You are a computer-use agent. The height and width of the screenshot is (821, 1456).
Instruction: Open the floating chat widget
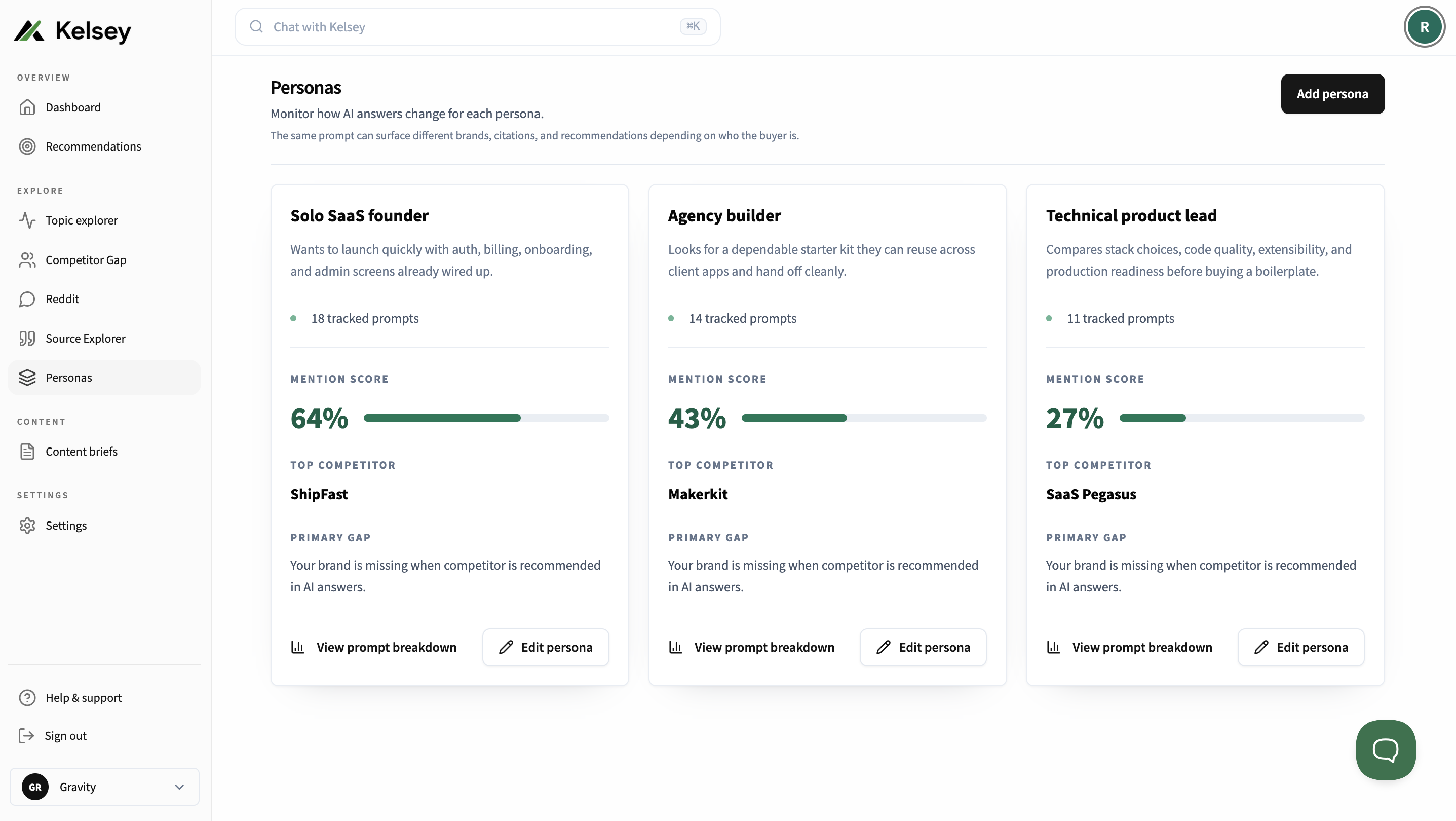(1386, 750)
